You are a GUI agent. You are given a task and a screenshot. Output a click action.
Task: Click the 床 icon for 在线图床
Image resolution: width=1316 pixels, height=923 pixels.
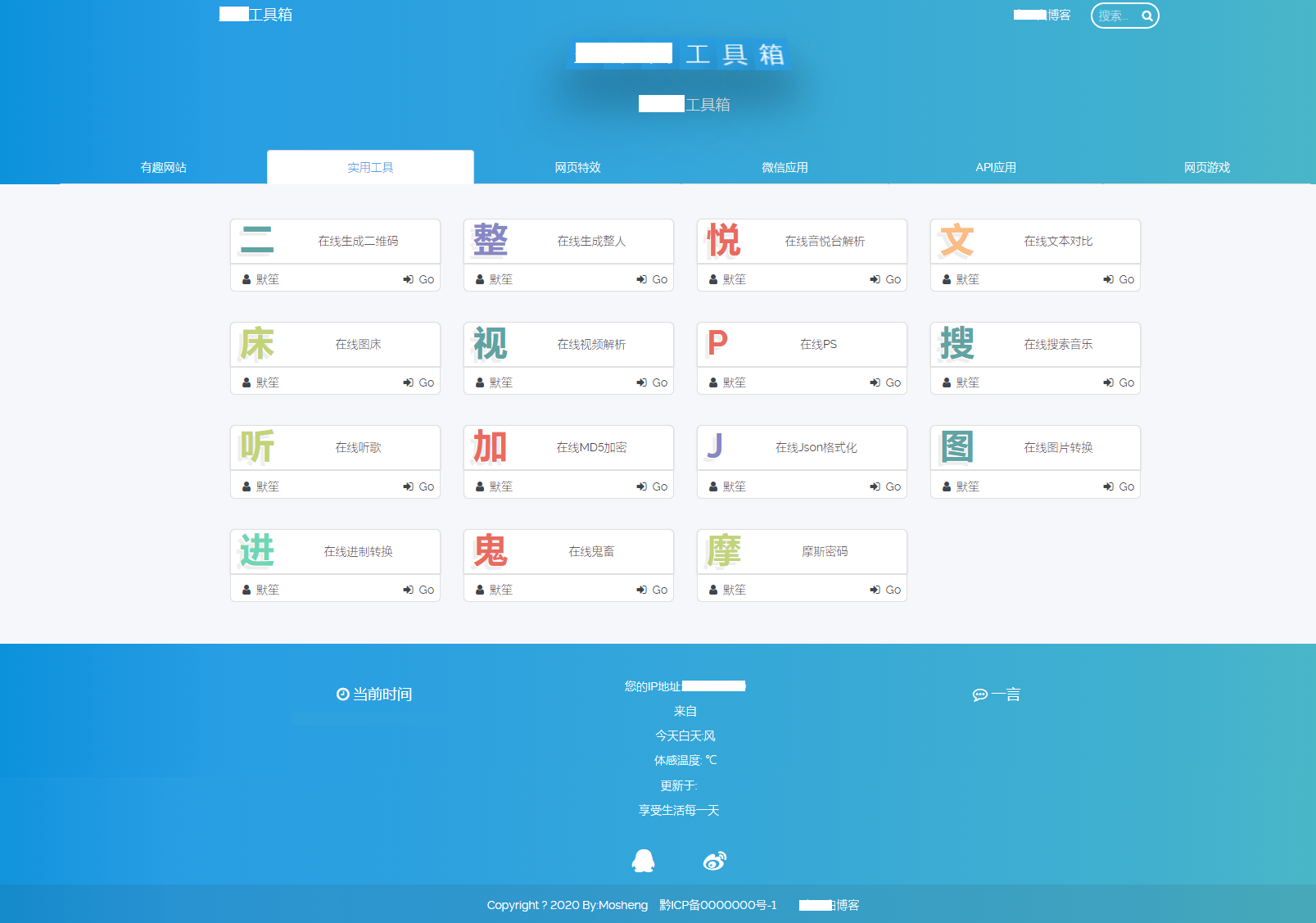coord(257,343)
